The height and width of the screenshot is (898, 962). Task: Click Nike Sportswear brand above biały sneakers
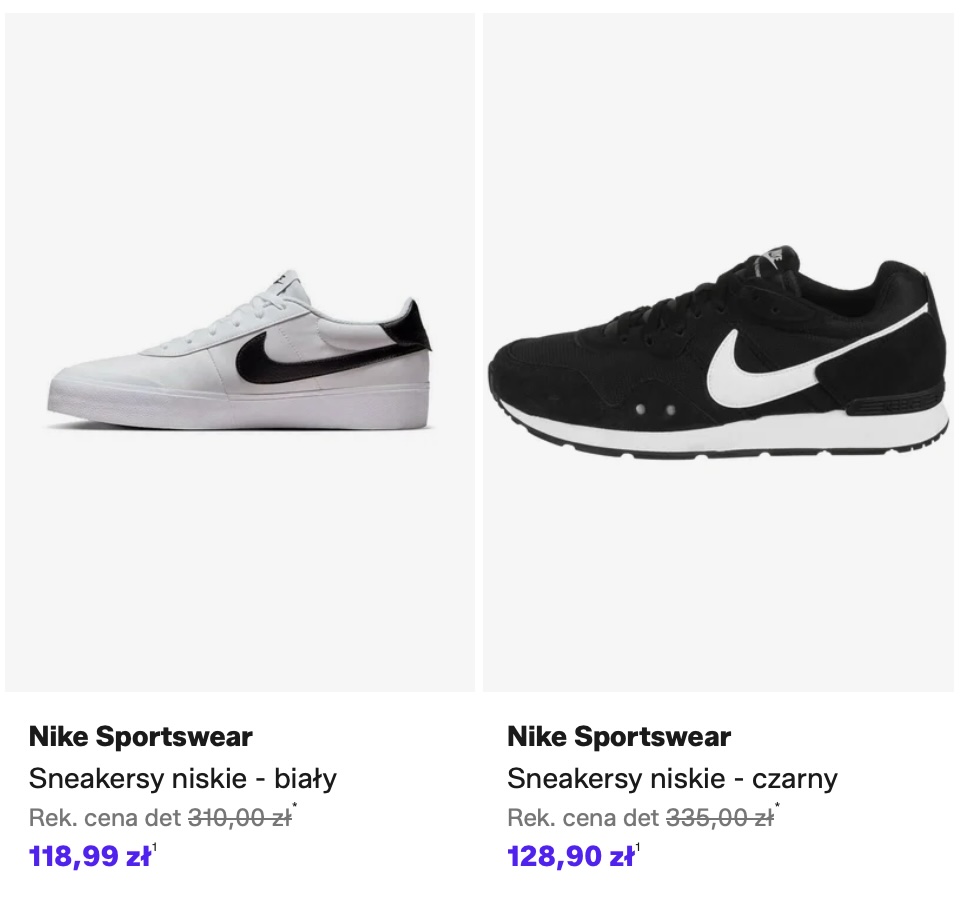coord(140,737)
